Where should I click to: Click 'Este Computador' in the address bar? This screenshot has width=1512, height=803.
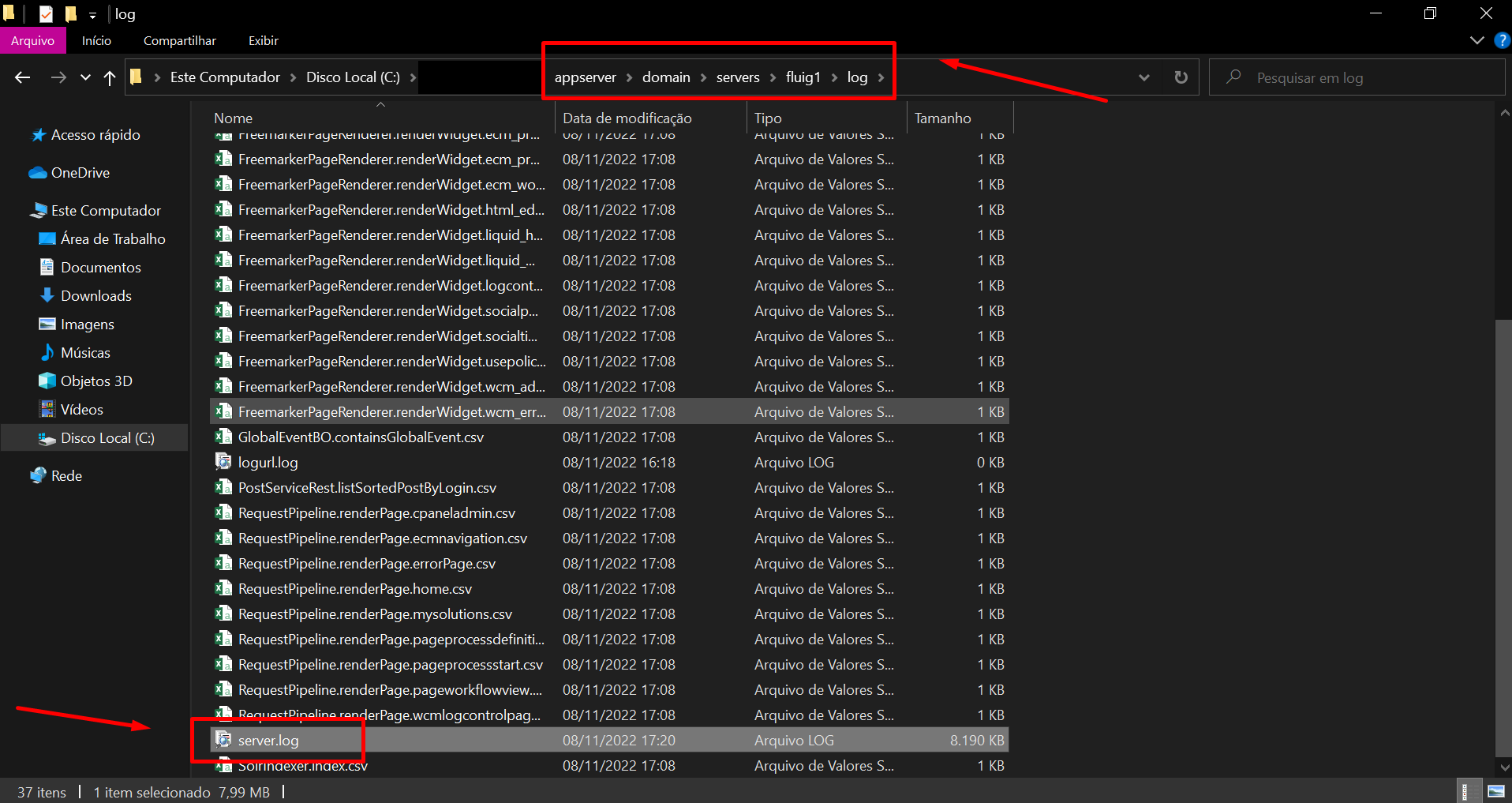pyautogui.click(x=225, y=77)
